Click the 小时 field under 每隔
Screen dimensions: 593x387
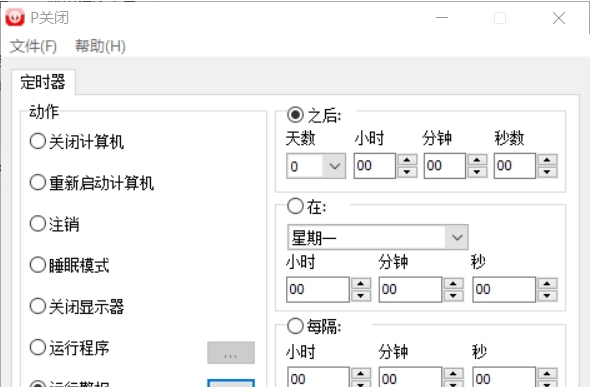point(318,377)
